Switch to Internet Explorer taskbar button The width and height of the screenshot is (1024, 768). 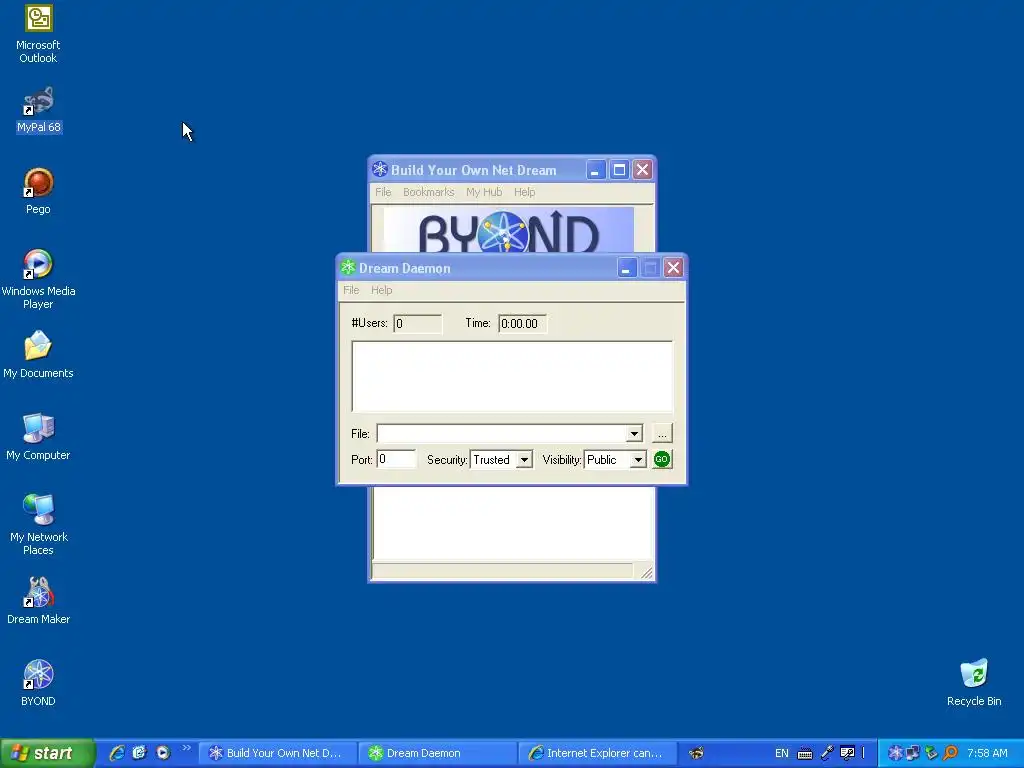point(597,753)
